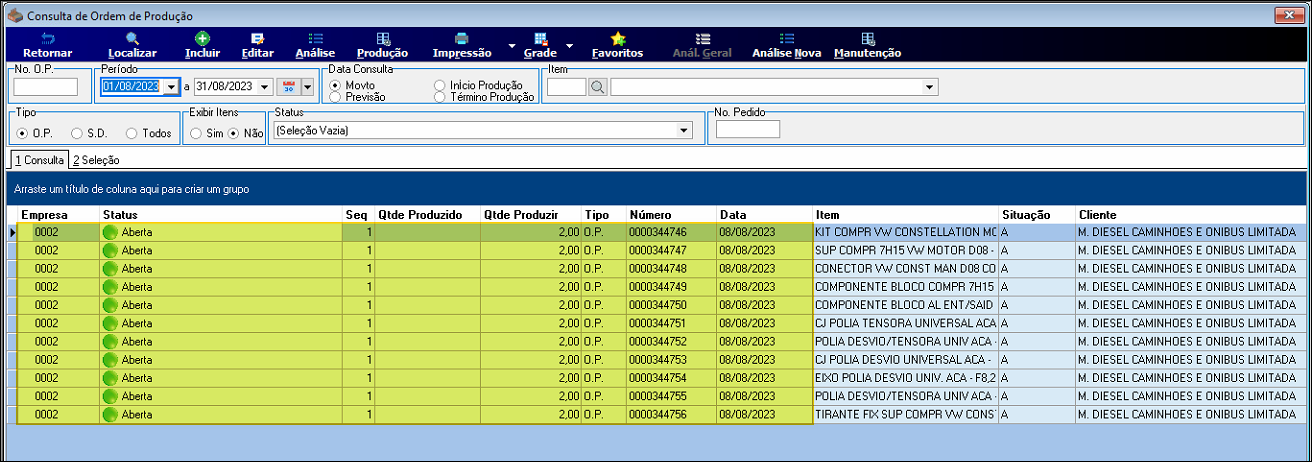Open the Localizar search tool
The height and width of the screenshot is (462, 1312).
[x=132, y=45]
